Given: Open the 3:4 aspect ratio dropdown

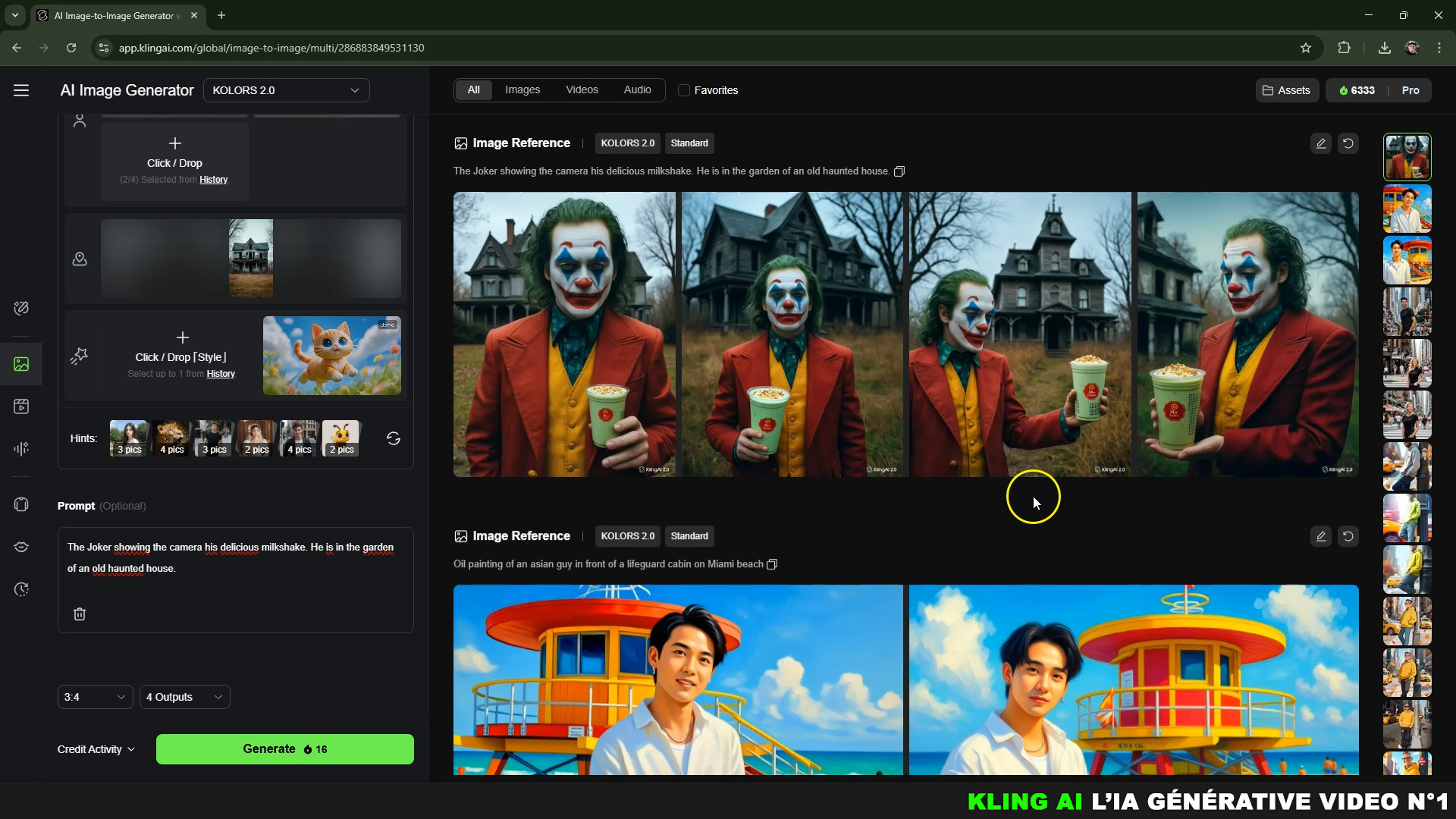Looking at the screenshot, I should click(x=95, y=697).
